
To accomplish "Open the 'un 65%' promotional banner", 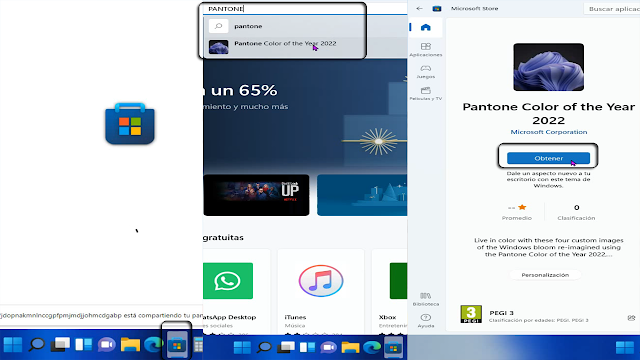I will coord(305,116).
